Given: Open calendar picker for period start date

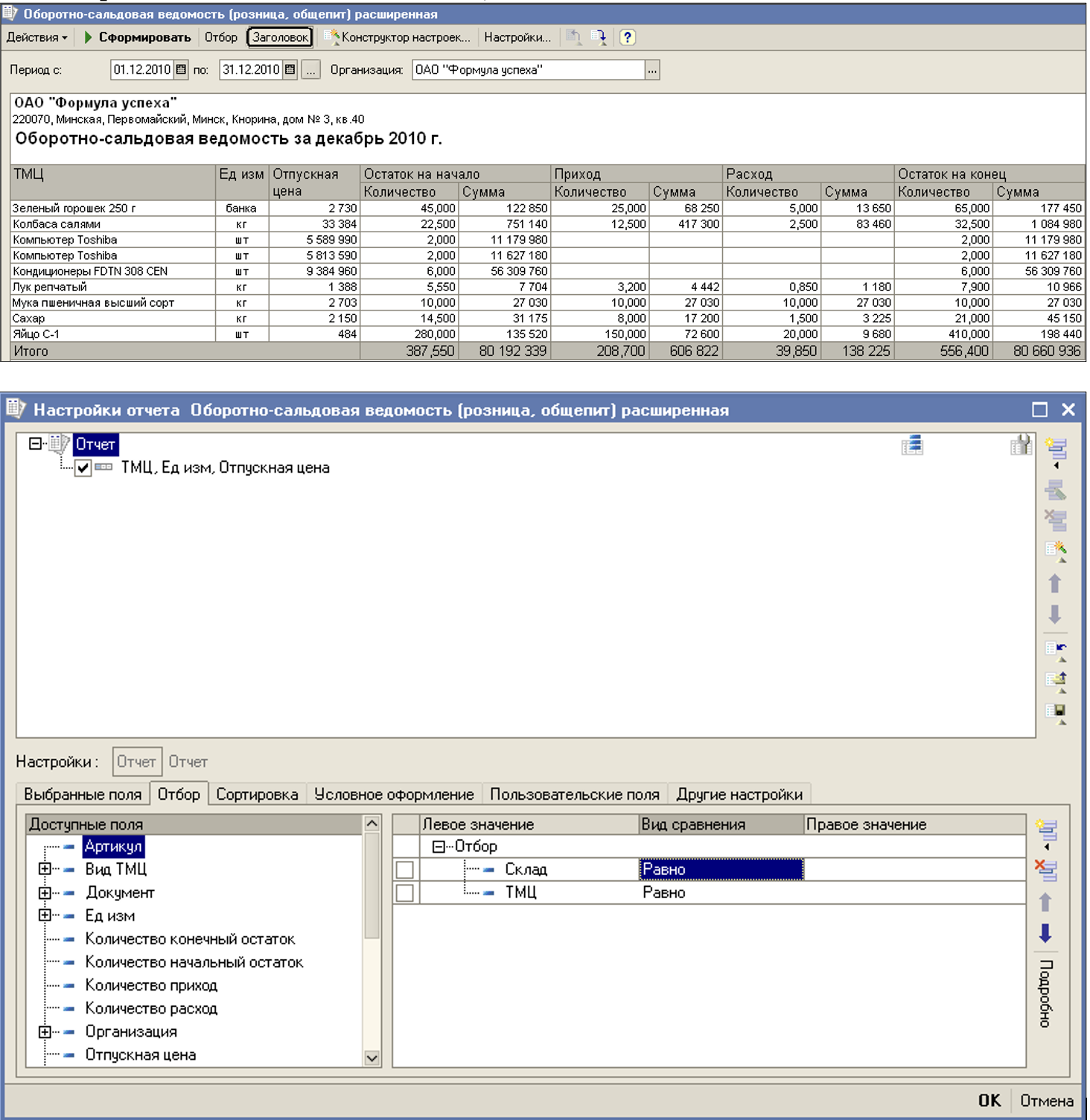Looking at the screenshot, I should pyautogui.click(x=181, y=70).
